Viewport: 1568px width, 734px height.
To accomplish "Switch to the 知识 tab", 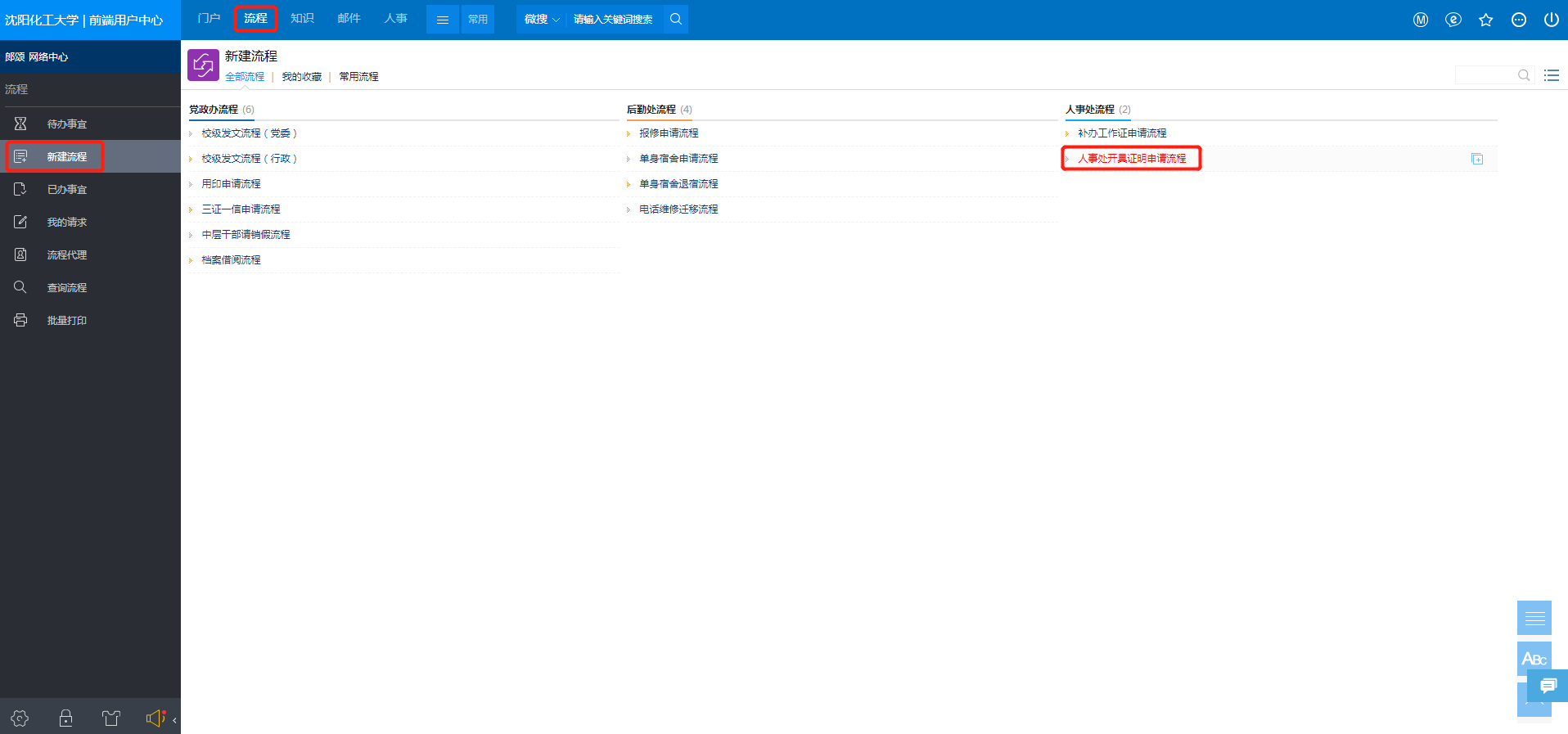I will (x=302, y=18).
